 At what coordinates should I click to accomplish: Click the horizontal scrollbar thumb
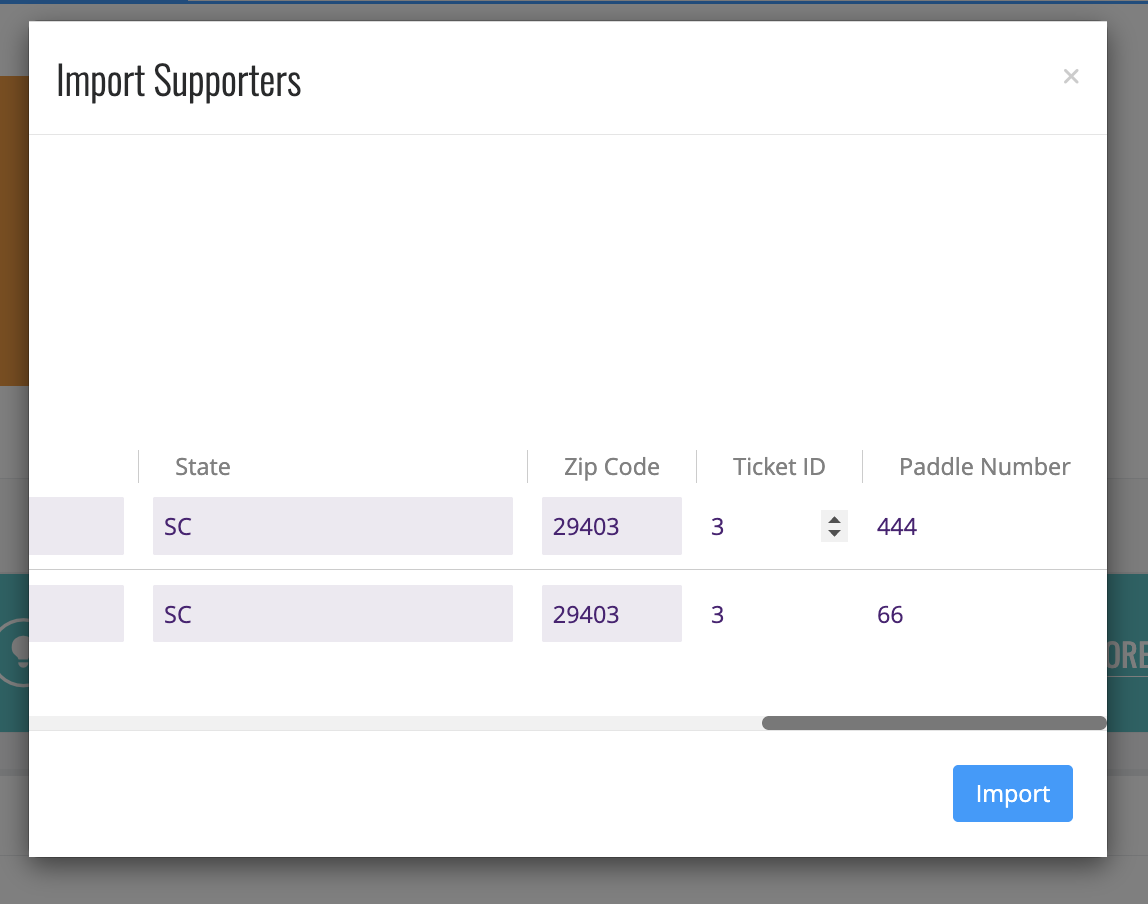[933, 723]
